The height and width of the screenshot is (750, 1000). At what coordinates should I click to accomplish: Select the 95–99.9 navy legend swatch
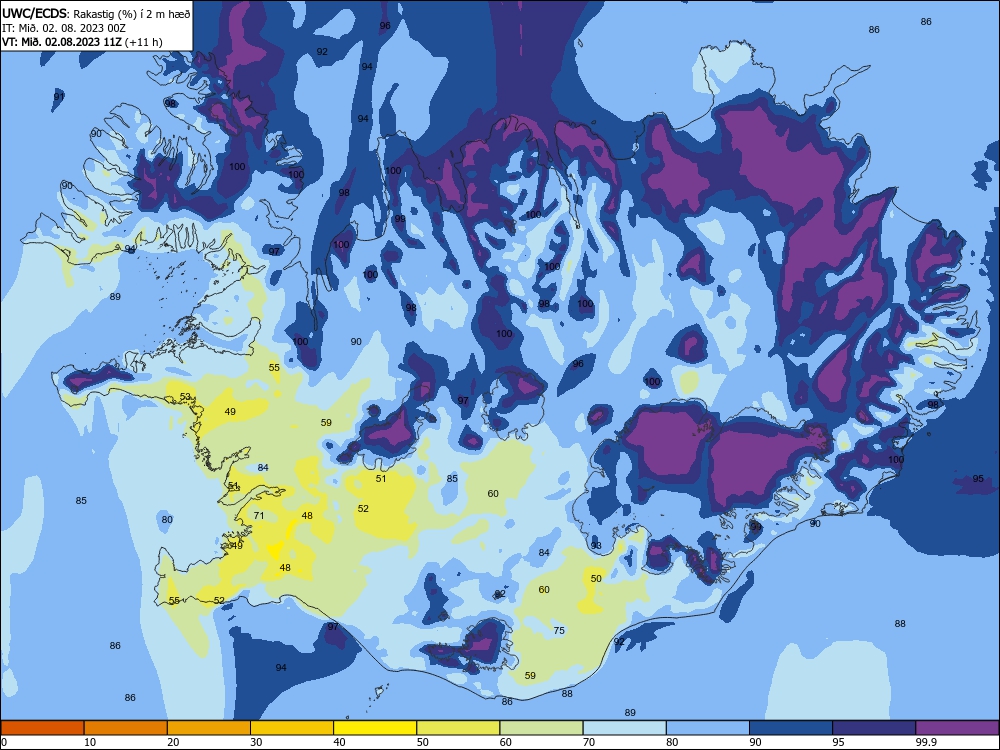874,728
